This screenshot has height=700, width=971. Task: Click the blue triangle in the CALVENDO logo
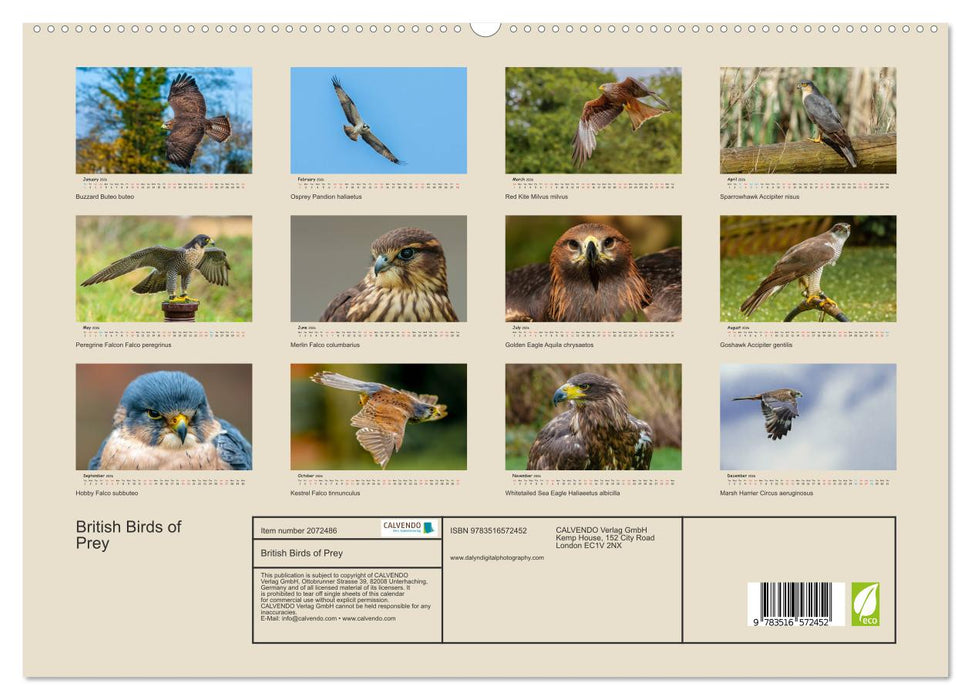(x=427, y=527)
